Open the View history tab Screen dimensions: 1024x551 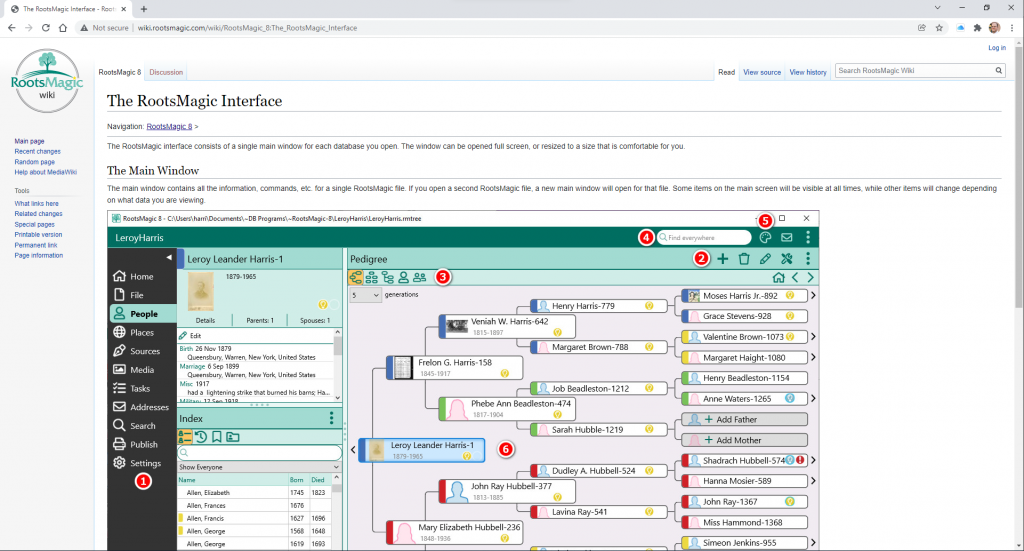pyautogui.click(x=808, y=72)
